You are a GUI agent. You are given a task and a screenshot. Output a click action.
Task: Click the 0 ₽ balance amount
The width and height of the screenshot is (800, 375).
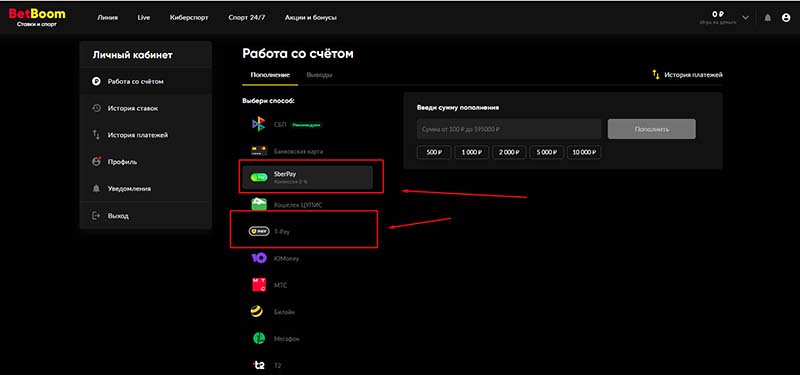(718, 14)
